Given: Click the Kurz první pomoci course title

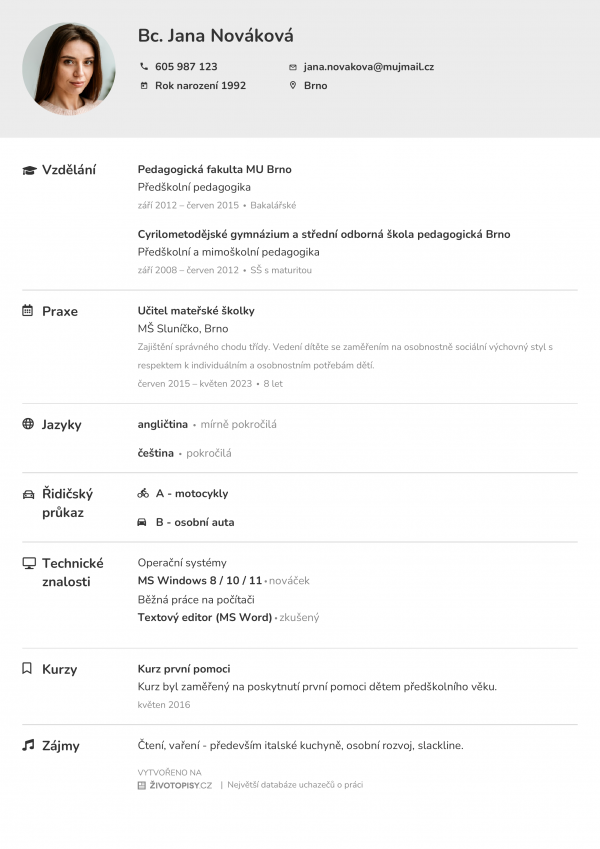Looking at the screenshot, I should click(184, 668).
